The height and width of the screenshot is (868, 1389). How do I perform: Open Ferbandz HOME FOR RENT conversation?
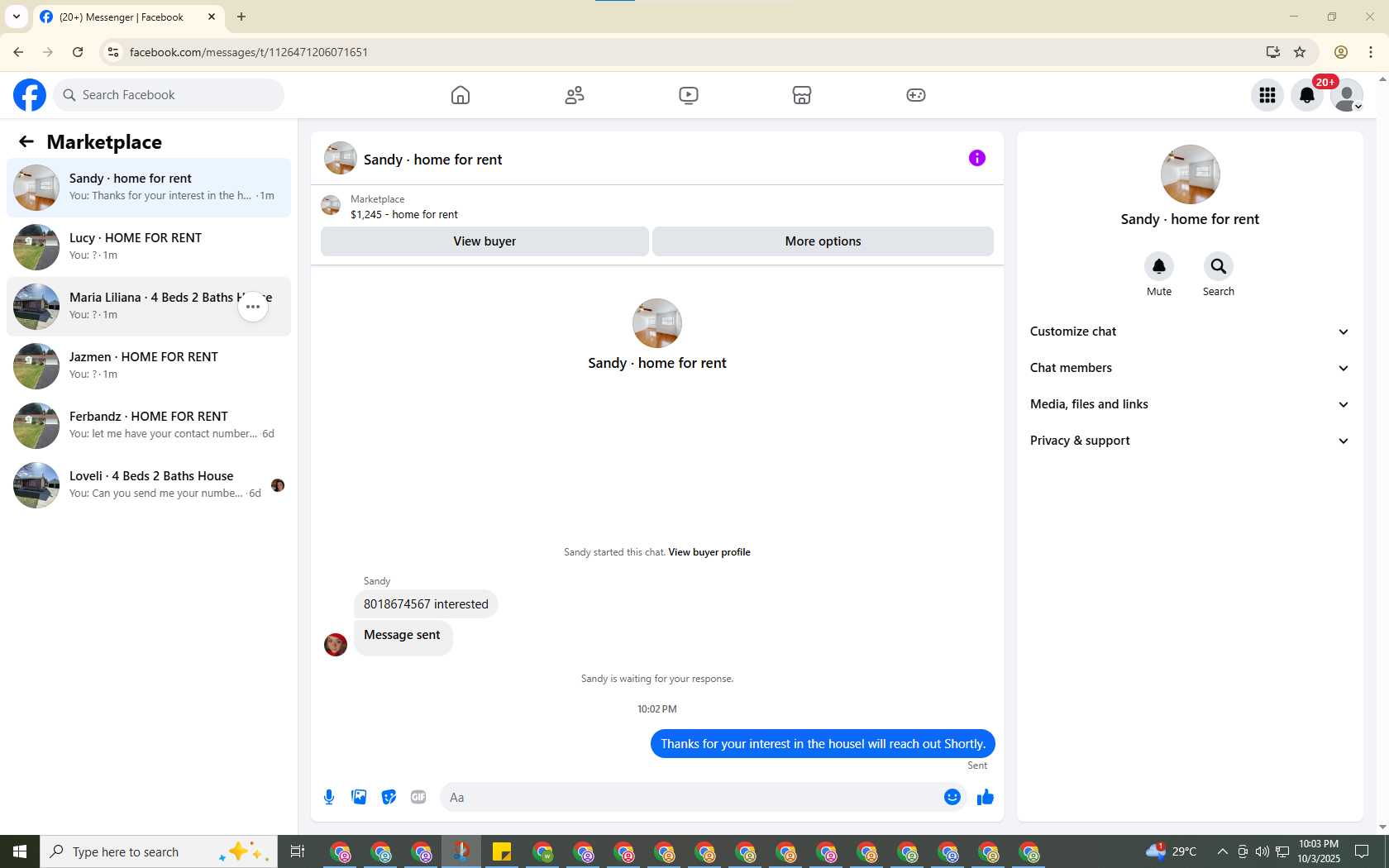[149, 426]
